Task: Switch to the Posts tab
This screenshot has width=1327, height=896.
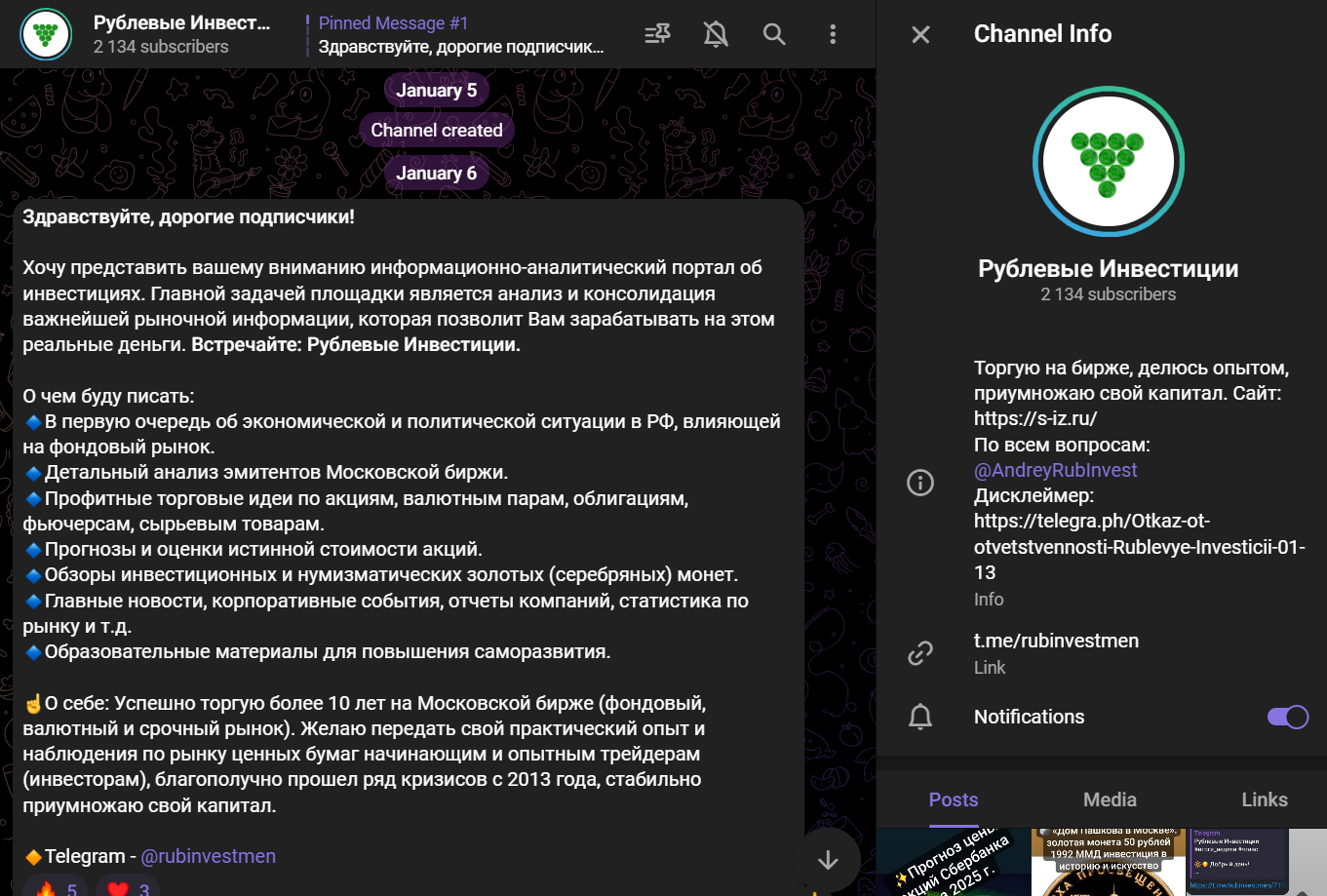Action: pyautogui.click(x=954, y=799)
